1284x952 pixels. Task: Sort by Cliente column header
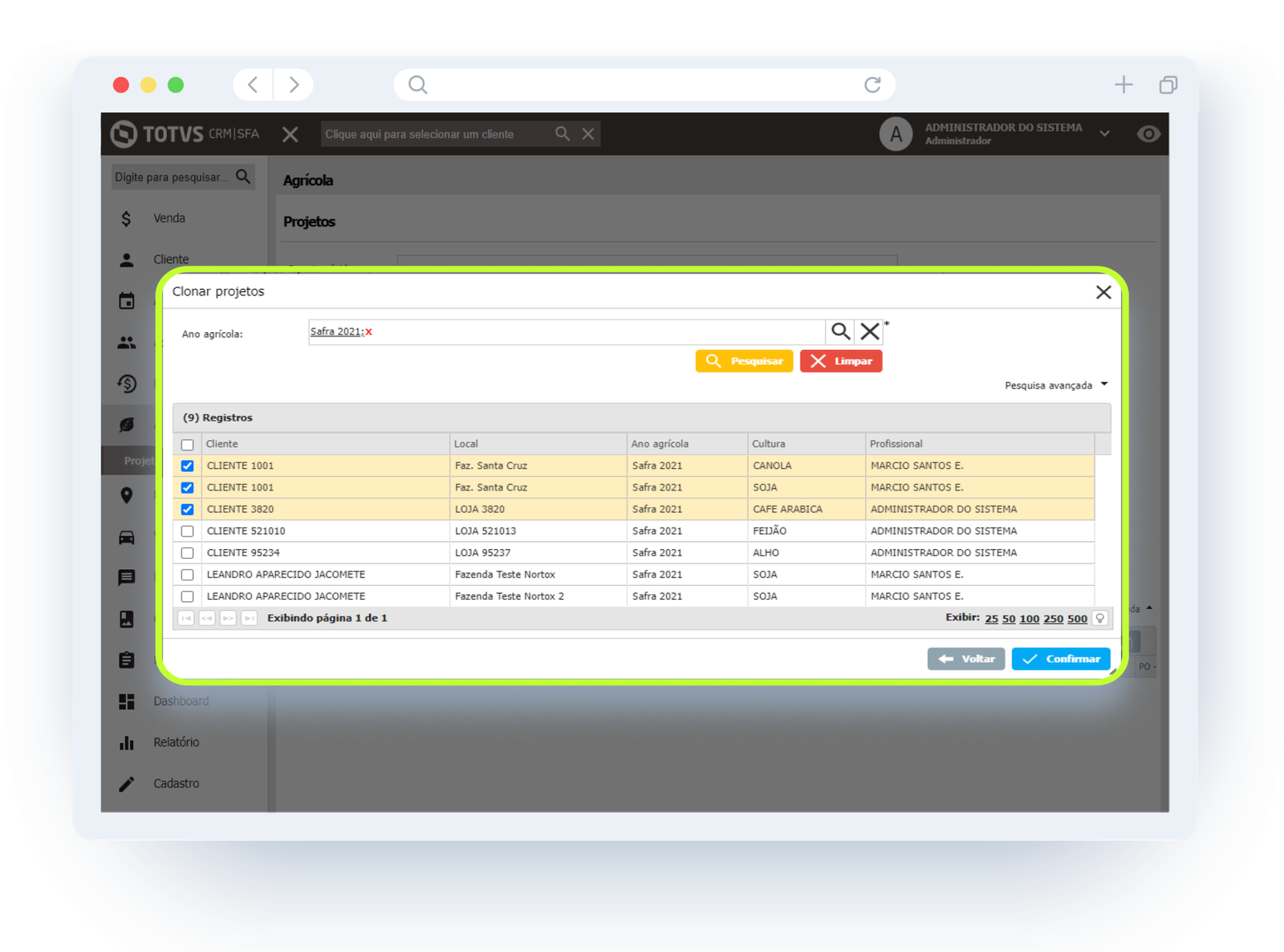point(325,444)
